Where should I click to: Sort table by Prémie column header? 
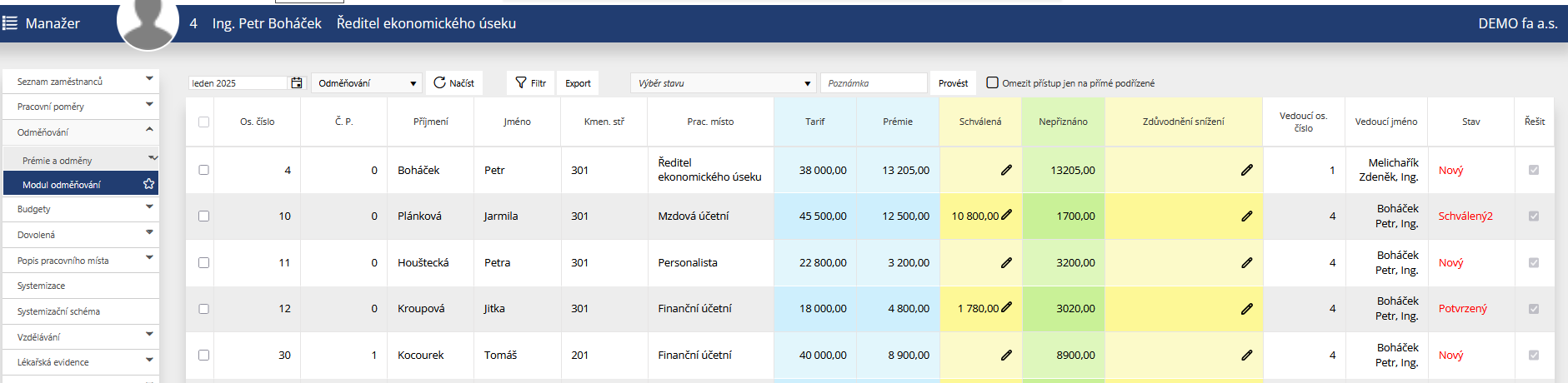point(898,122)
